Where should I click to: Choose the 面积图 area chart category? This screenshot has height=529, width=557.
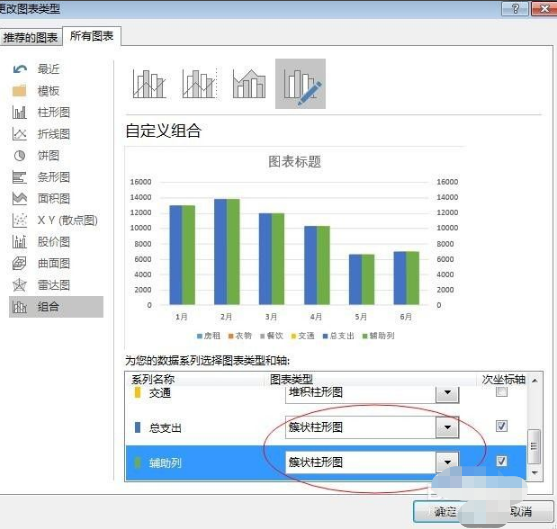(x=53, y=199)
